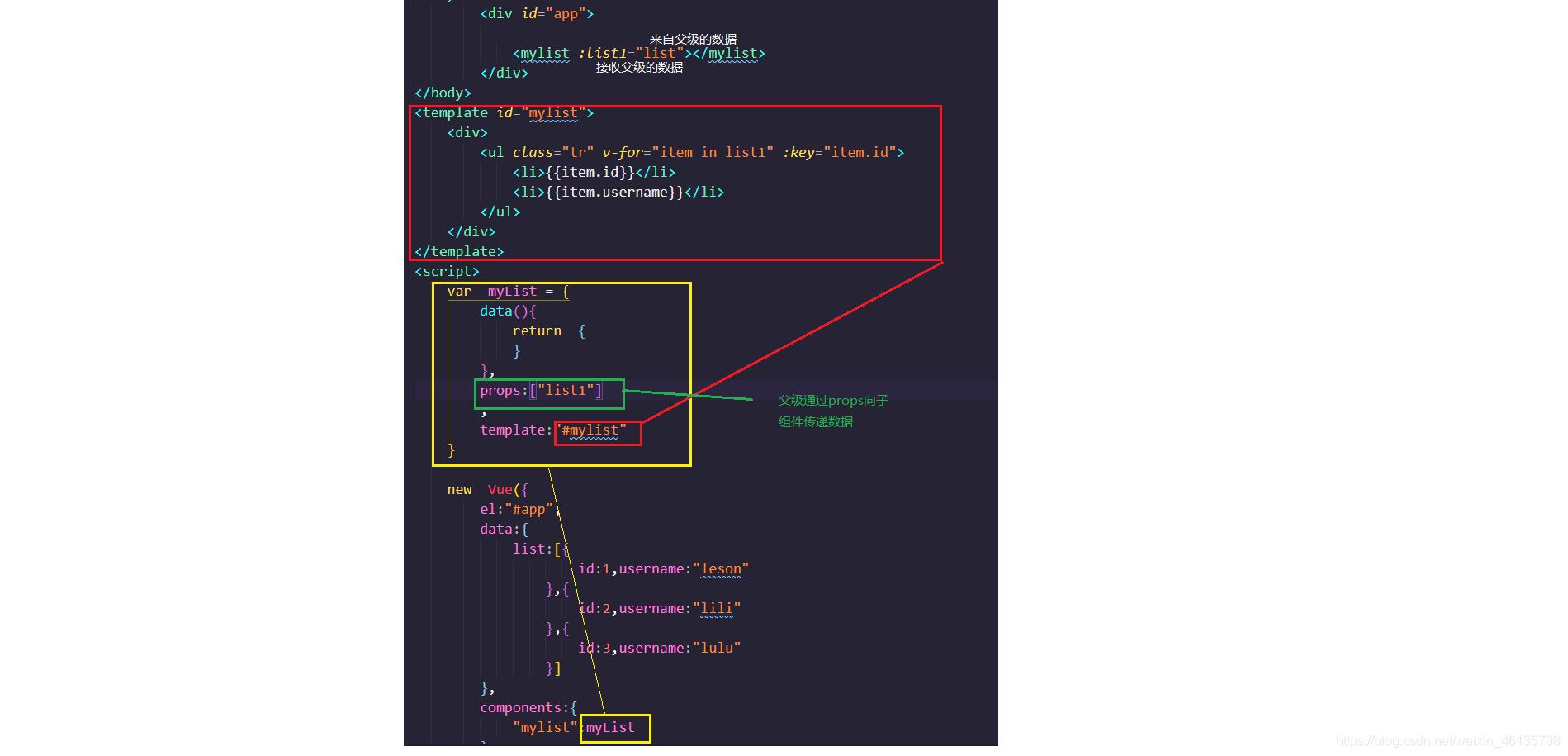The width and height of the screenshot is (1568, 756).
Task: Click the </body> closing tag
Action: coord(443,93)
